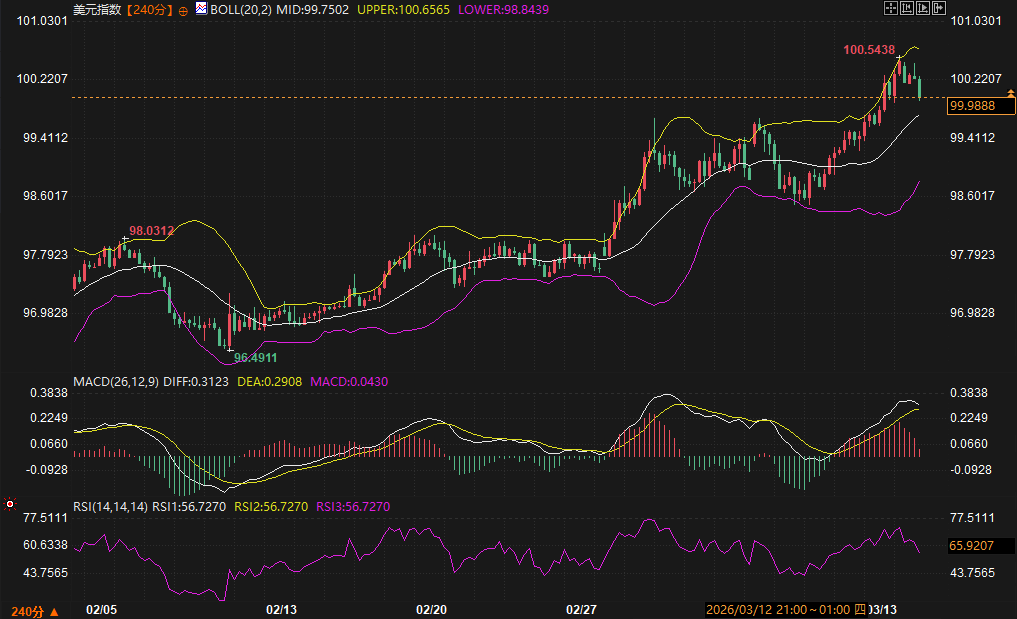
Task: Click the 美元指数 symbol name
Action: 98,9
